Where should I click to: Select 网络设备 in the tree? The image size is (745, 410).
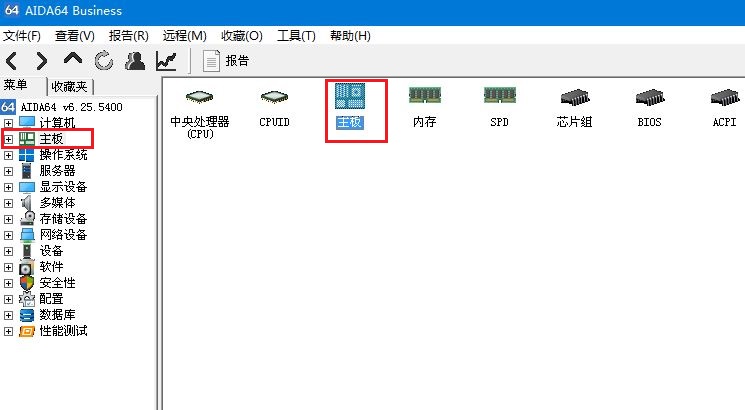pos(63,235)
